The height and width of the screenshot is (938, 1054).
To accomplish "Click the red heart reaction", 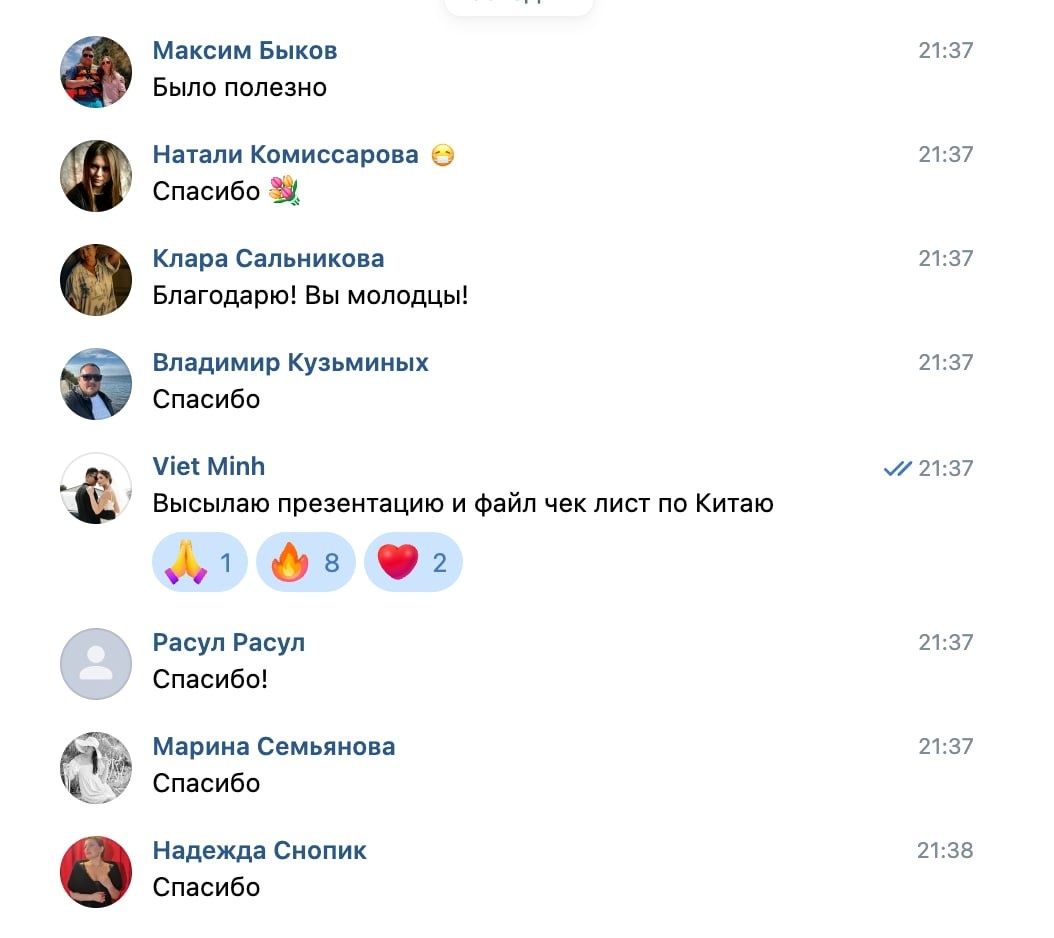I will click(x=413, y=562).
